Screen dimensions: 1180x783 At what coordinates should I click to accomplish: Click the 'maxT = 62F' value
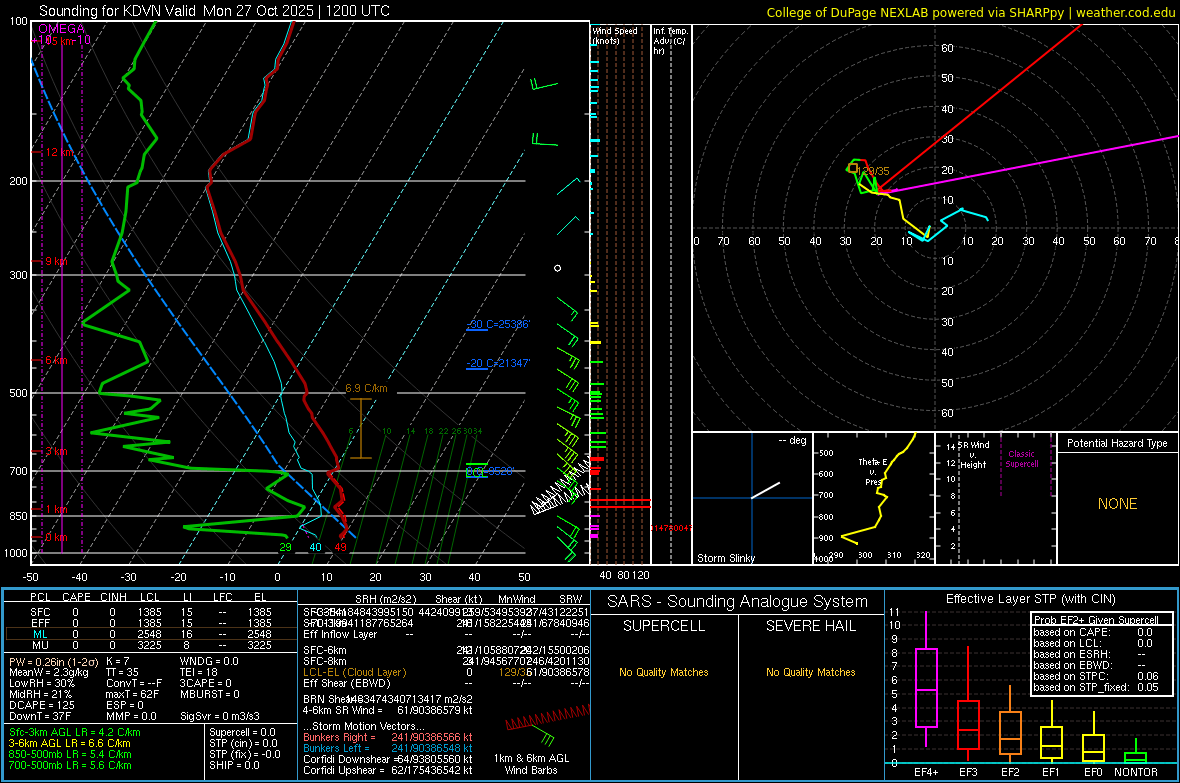pos(132,694)
